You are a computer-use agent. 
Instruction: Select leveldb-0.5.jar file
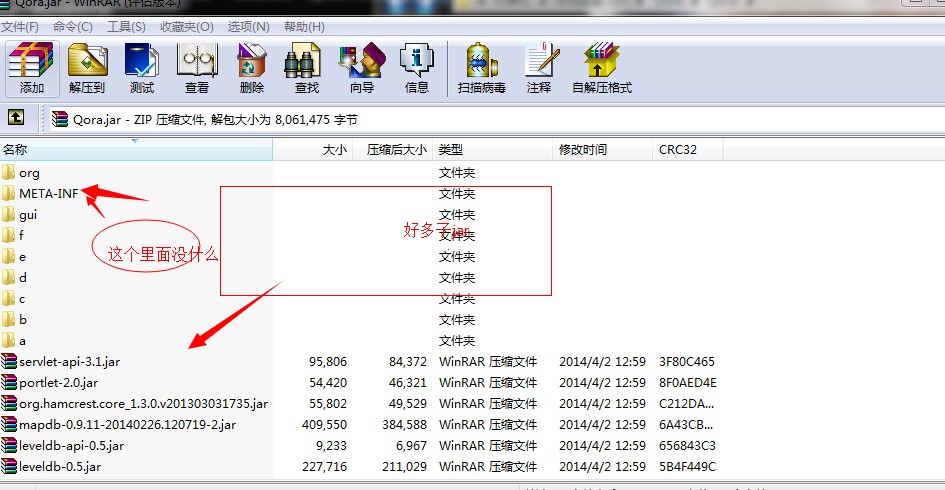pyautogui.click(x=60, y=466)
